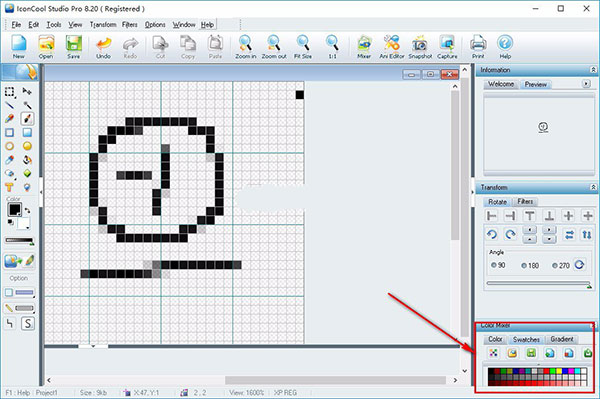The width and height of the screenshot is (600, 399).
Task: Click the Zoom out magnifier icon
Action: [x=274, y=46]
